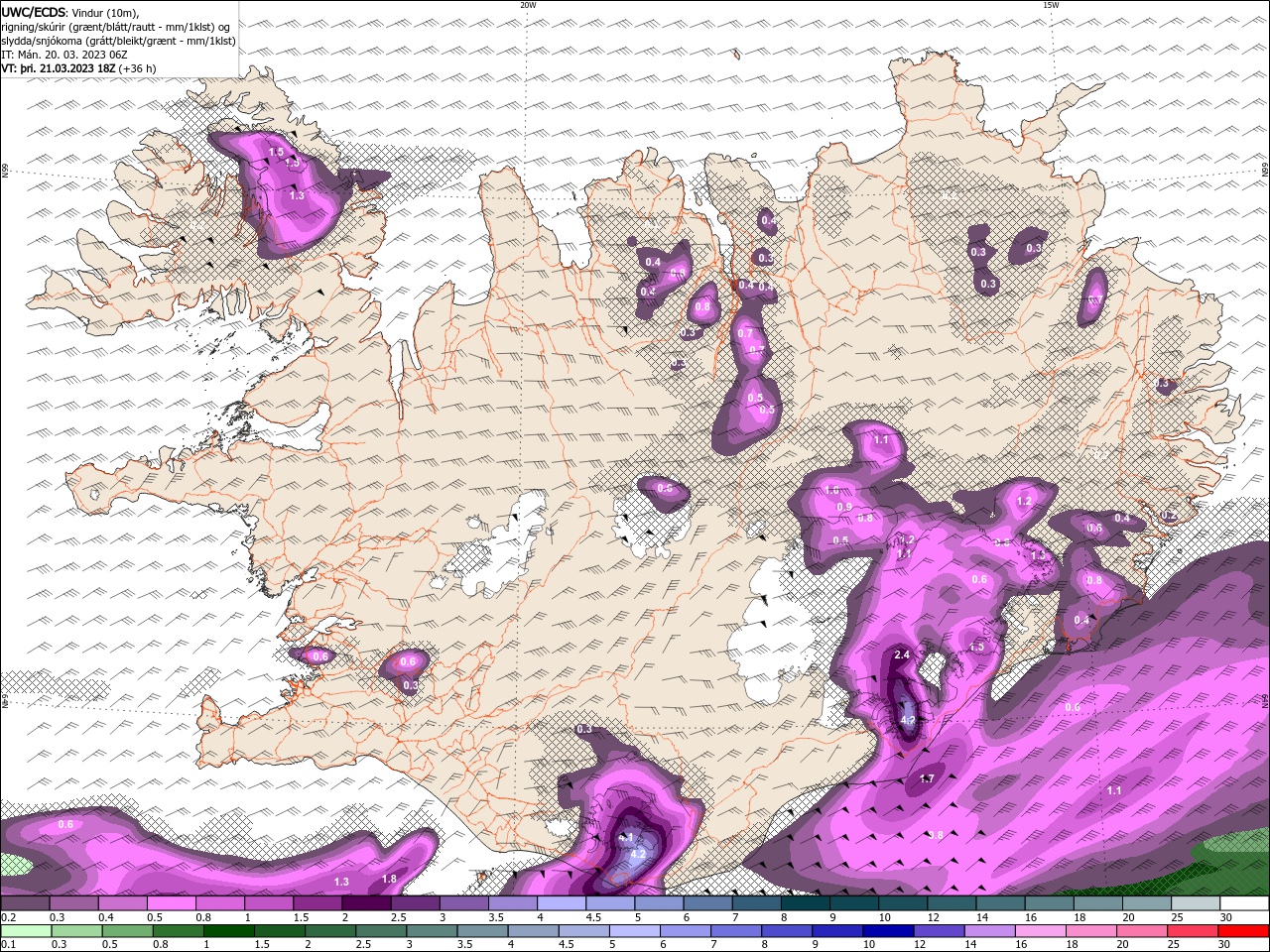
Task: Select the 0.5 medium green swatch in rain scale
Action: (127, 931)
